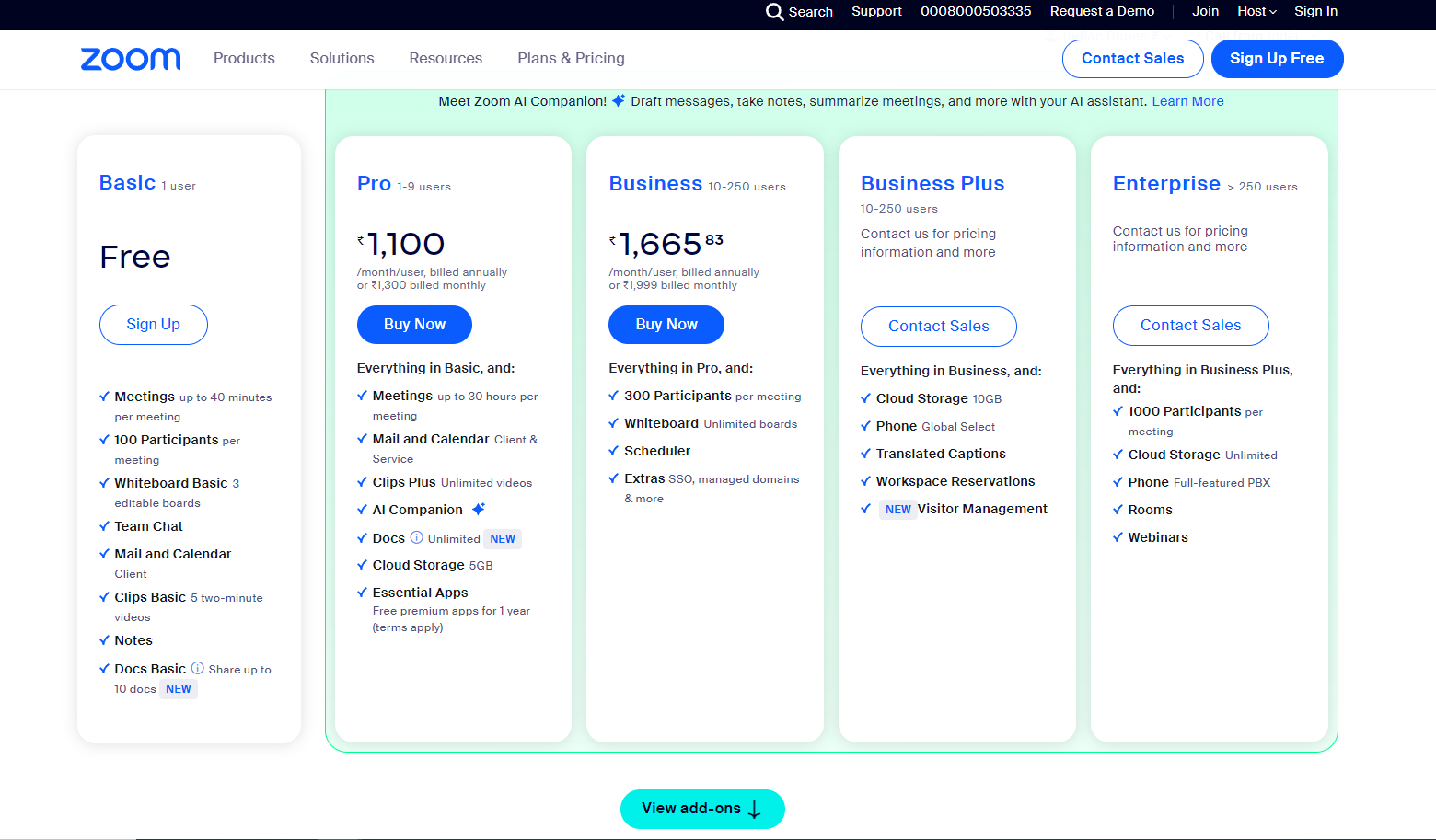The image size is (1436, 840).
Task: Call the phone number 0008000503335
Action: tap(976, 11)
